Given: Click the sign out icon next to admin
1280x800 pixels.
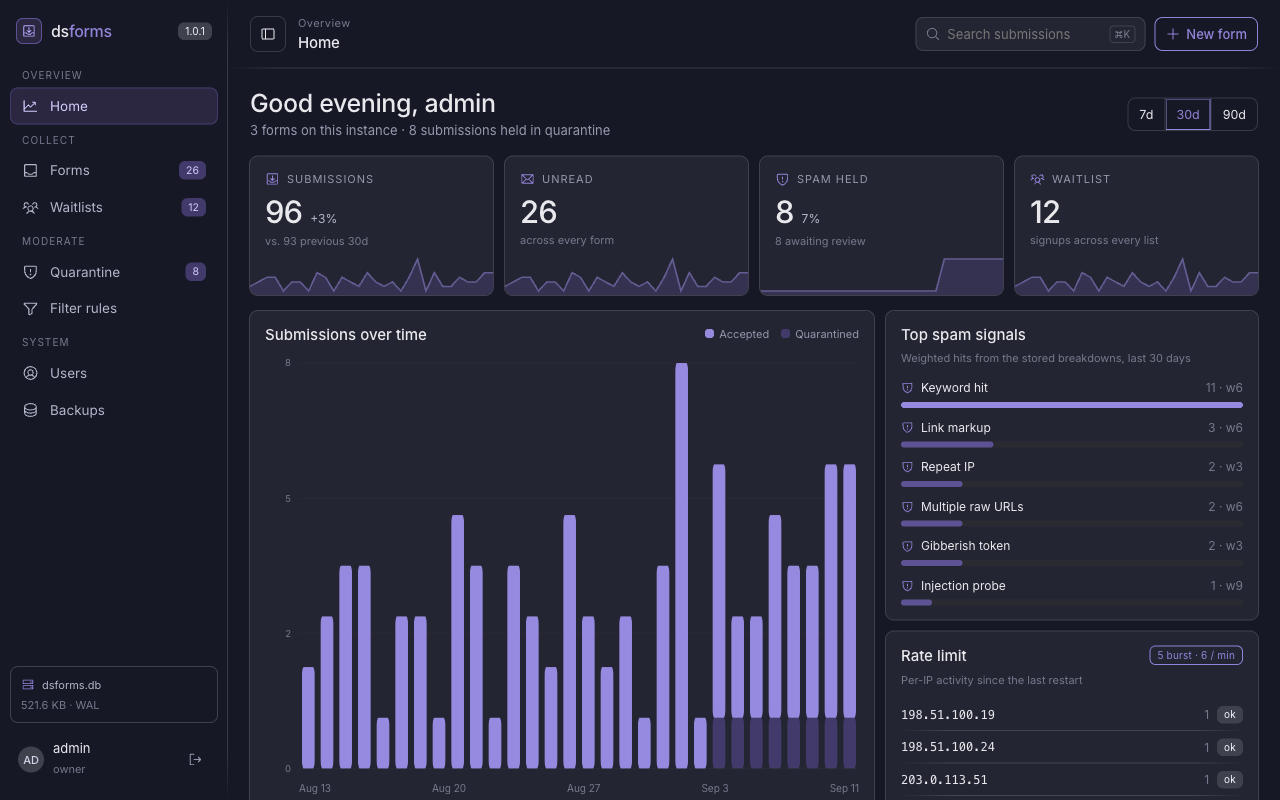Looking at the screenshot, I should (195, 759).
